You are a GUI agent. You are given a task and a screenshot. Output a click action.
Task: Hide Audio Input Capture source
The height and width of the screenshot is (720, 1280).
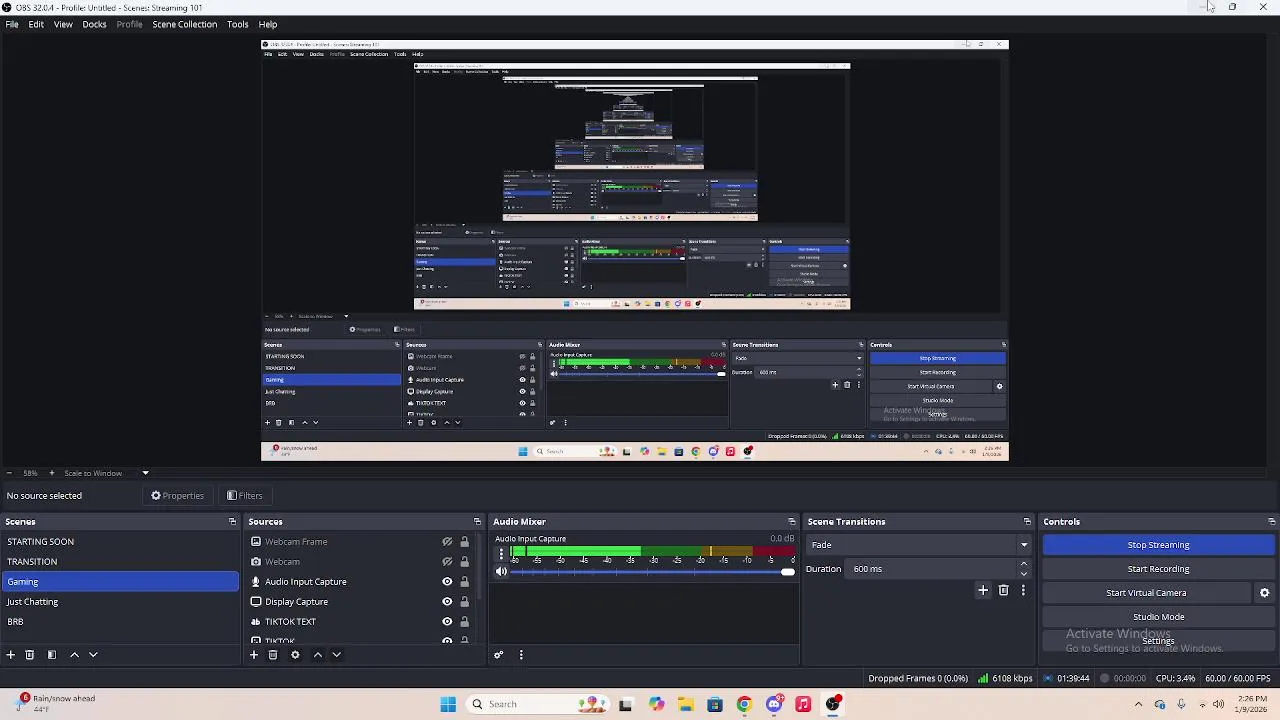[x=447, y=582]
